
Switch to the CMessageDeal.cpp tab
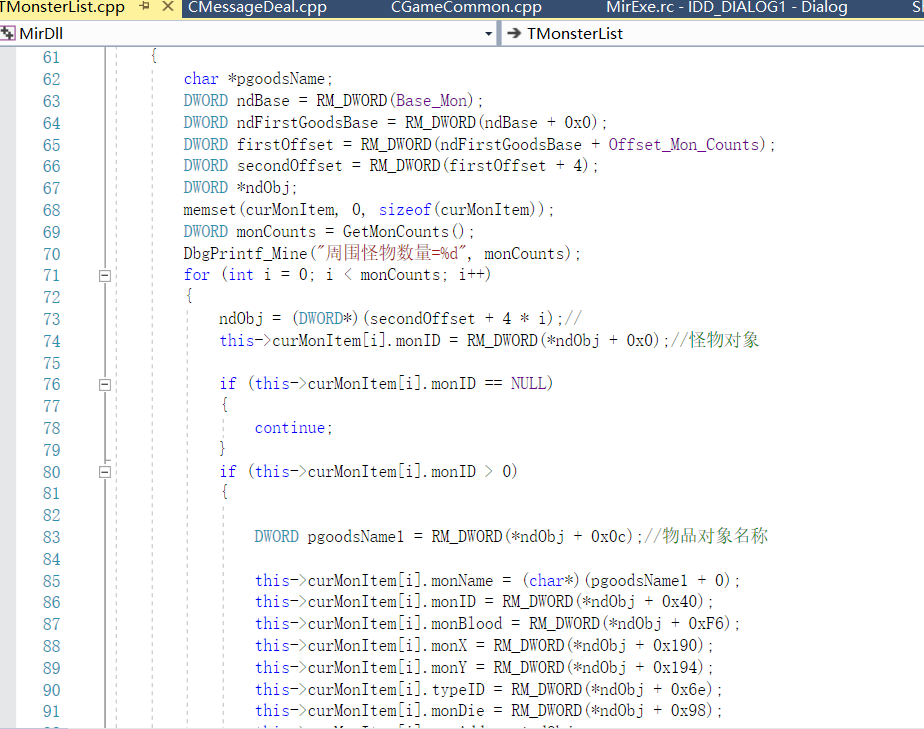click(x=257, y=8)
